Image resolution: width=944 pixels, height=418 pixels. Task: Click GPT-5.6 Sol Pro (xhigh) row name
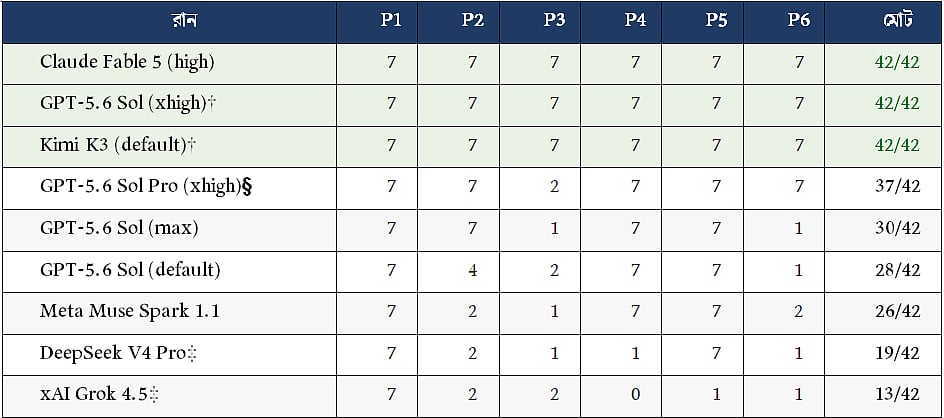pos(146,187)
